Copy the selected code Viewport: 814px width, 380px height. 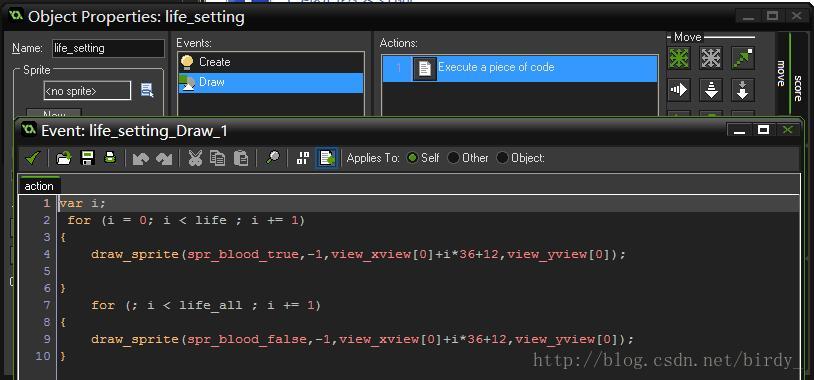(x=218, y=158)
